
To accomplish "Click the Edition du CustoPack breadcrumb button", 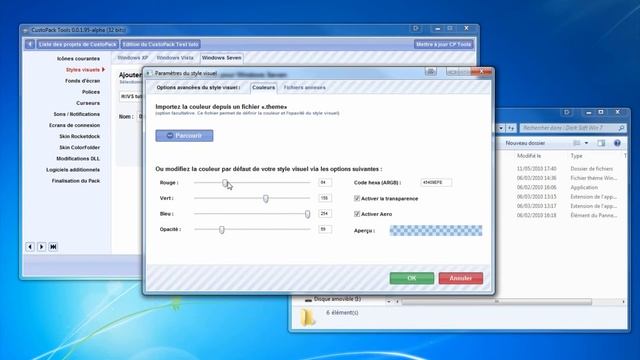I will [x=160, y=44].
